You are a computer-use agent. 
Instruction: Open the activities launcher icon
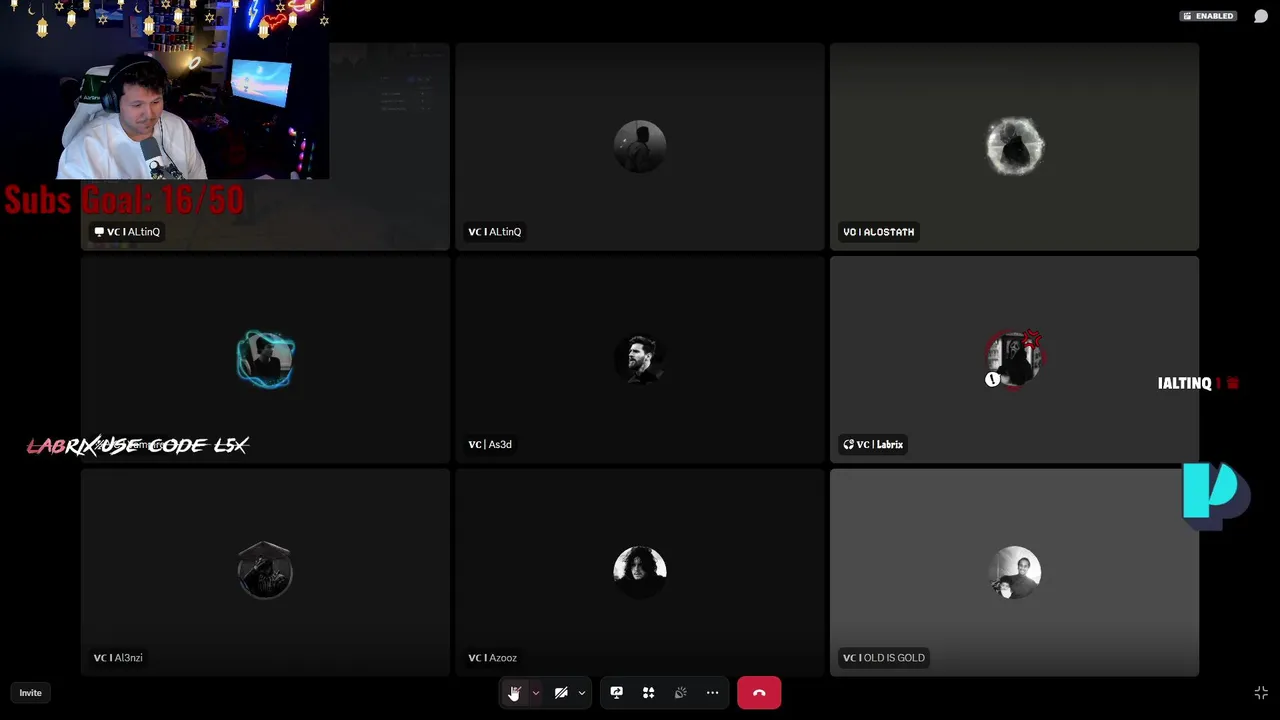[649, 693]
